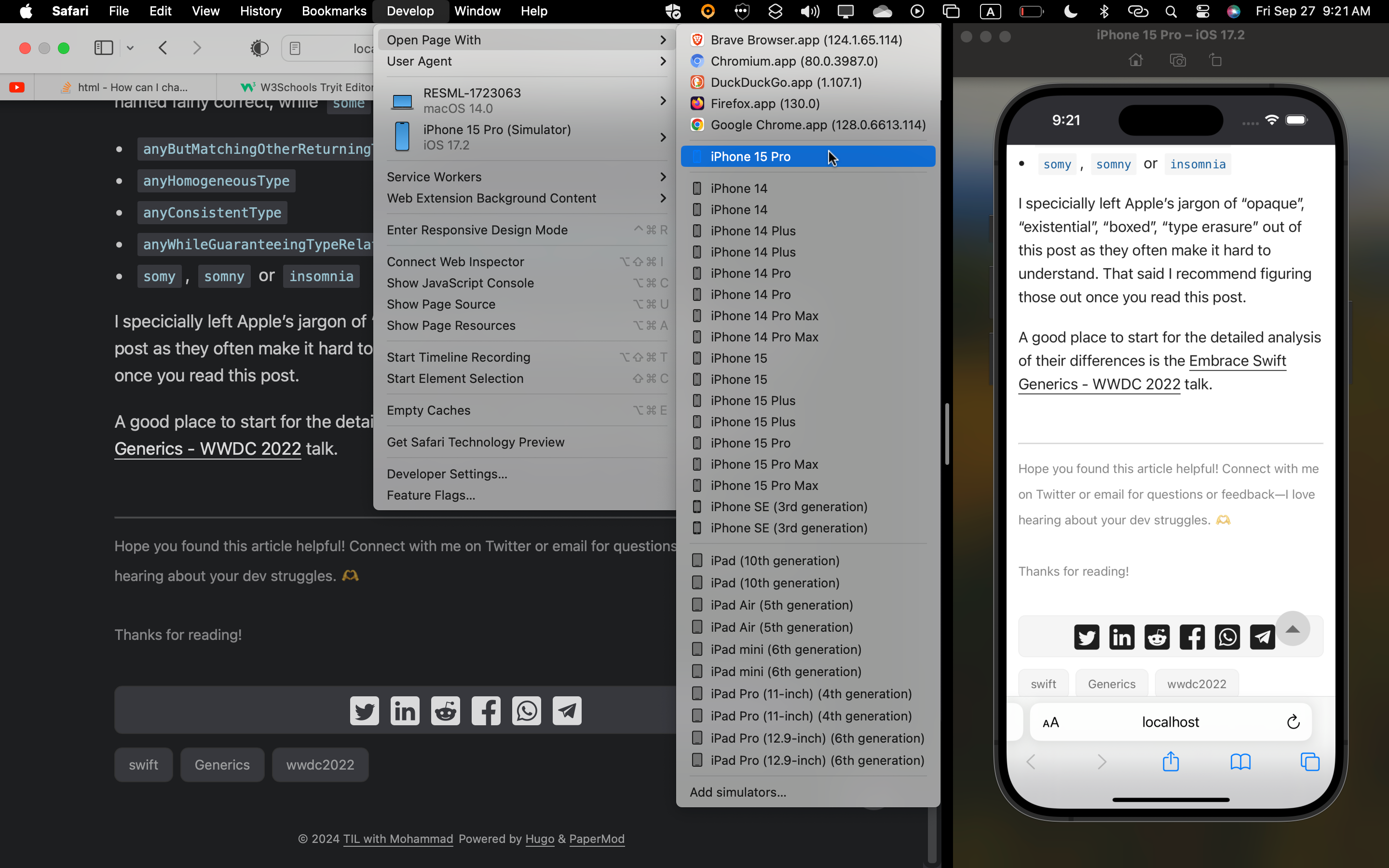Click the Simulator Home button icon
This screenshot has height=868, width=1389.
tap(1135, 60)
